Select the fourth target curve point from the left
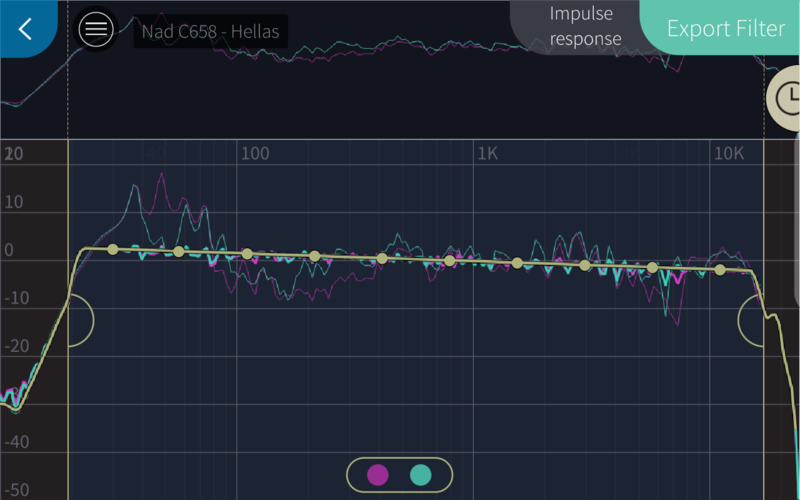Image resolution: width=800 pixels, height=500 pixels. click(x=315, y=256)
